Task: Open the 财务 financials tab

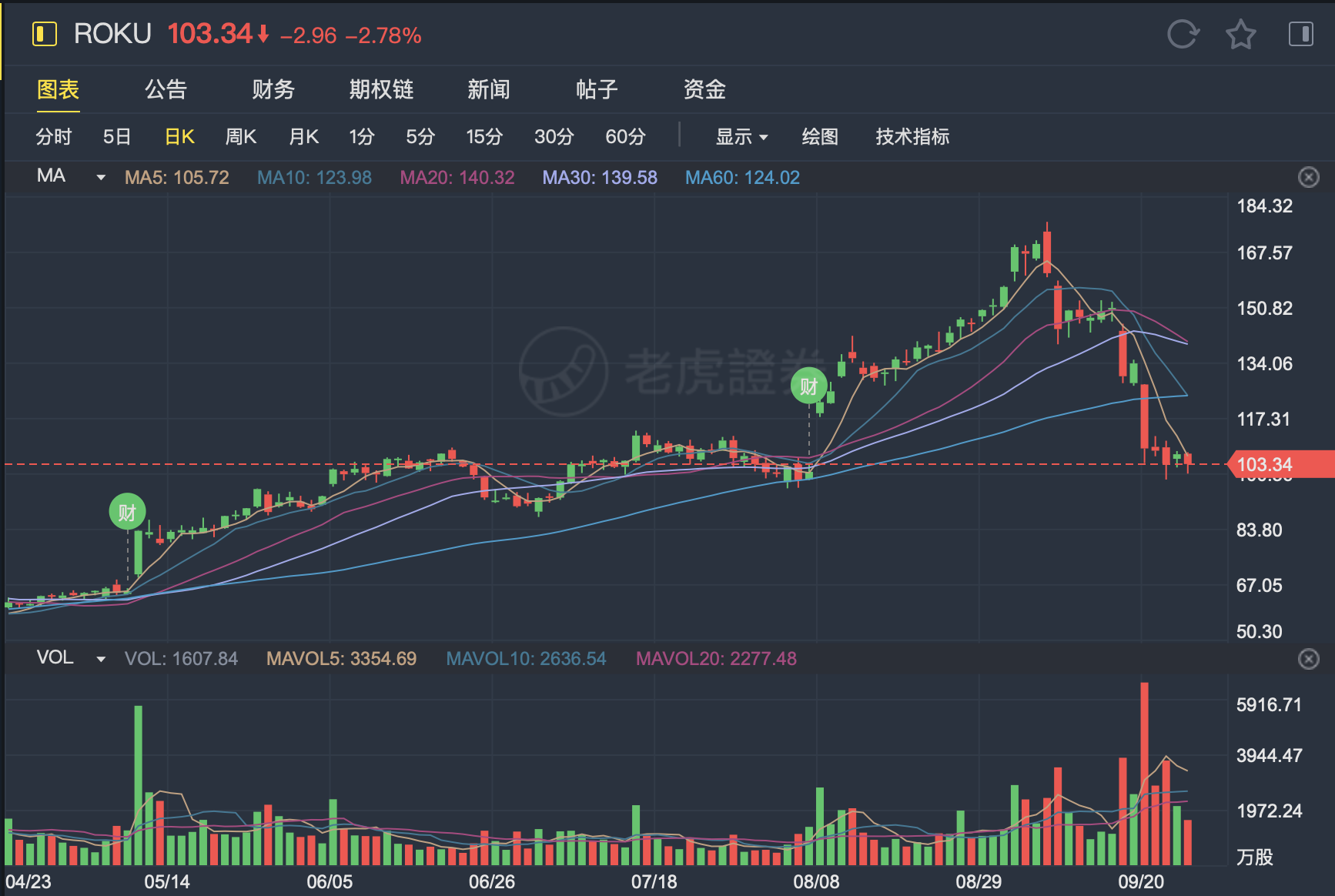Action: pos(273,89)
